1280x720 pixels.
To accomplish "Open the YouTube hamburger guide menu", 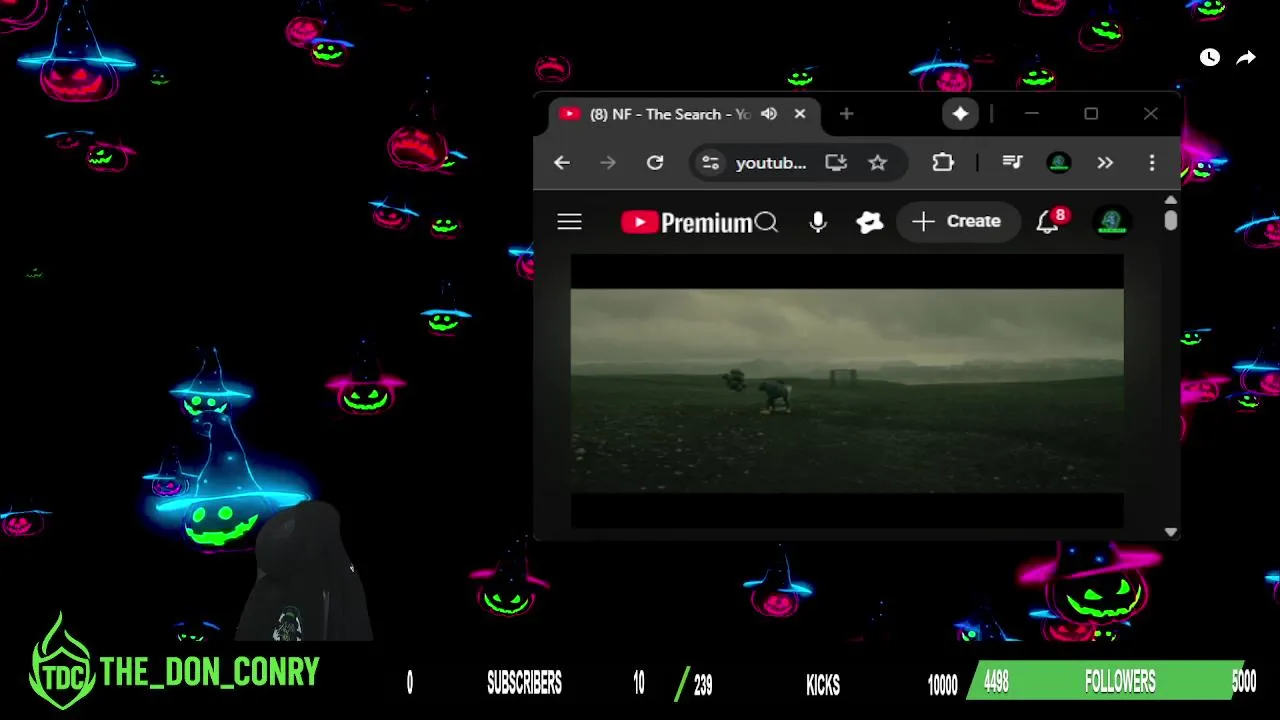I will [x=569, y=222].
